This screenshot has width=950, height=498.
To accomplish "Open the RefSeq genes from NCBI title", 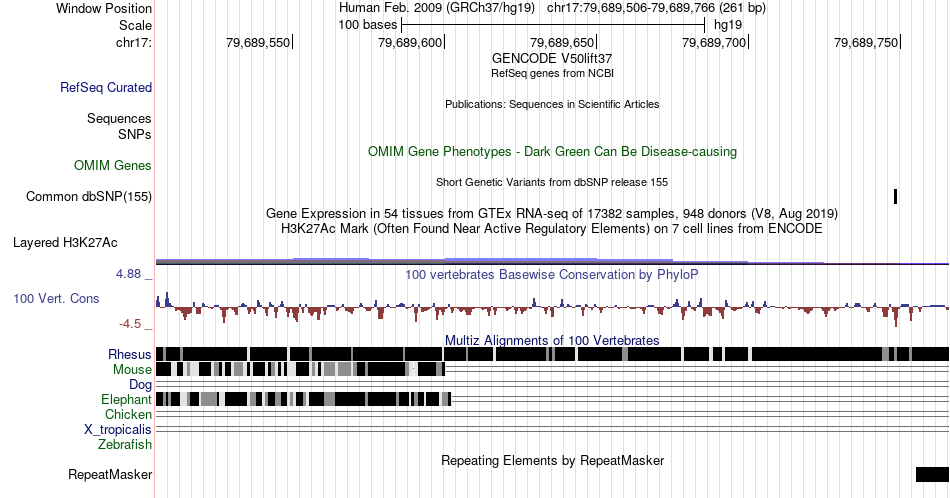I will (x=552, y=73).
